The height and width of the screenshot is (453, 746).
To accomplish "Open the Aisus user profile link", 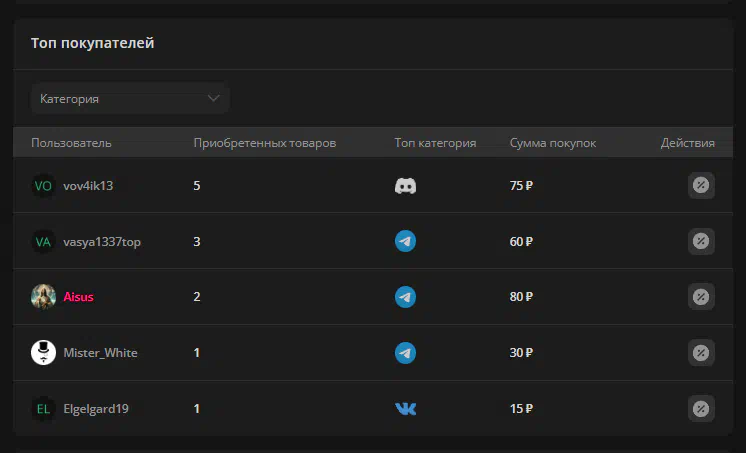I will (x=79, y=297).
